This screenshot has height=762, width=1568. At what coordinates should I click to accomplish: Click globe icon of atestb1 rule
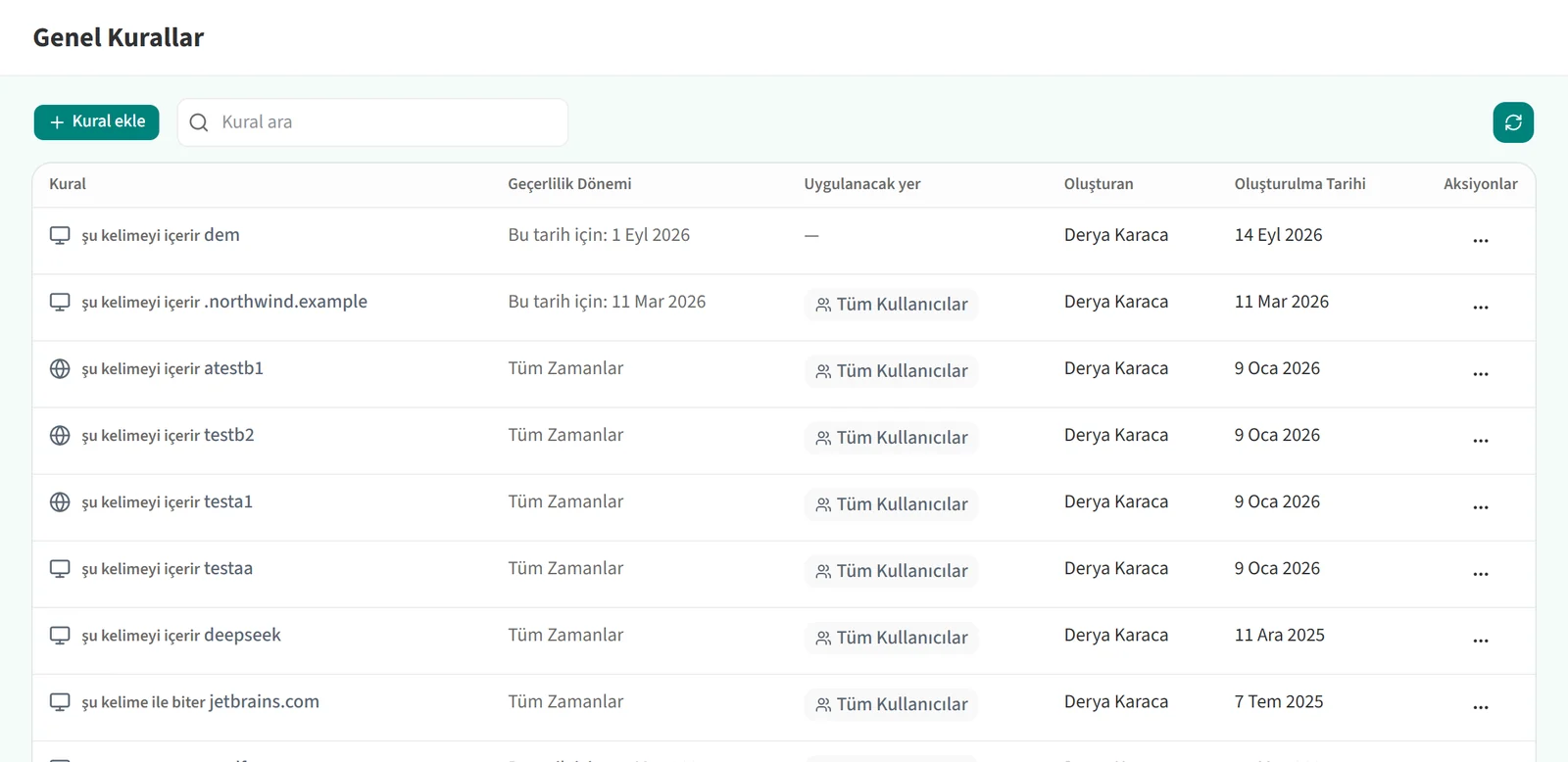60,369
